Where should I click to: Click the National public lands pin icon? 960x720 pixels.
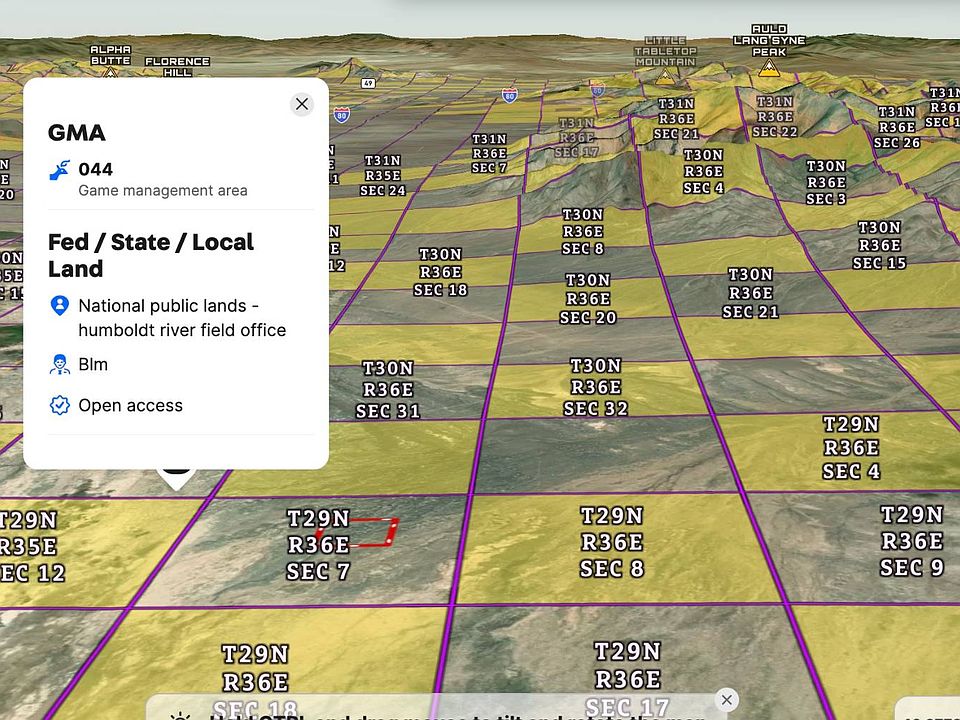pos(60,306)
